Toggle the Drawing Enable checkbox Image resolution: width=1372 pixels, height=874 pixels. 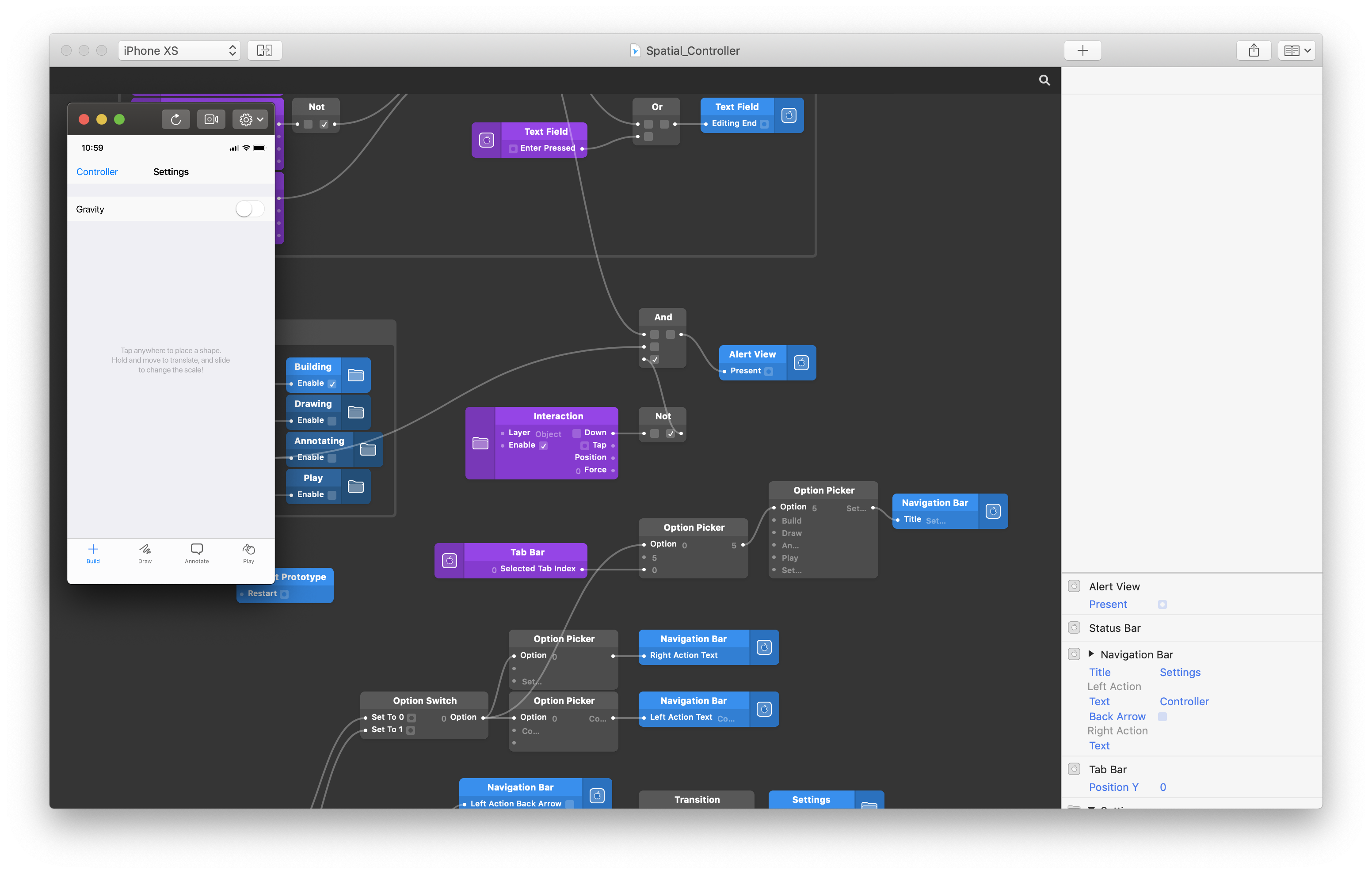click(332, 421)
